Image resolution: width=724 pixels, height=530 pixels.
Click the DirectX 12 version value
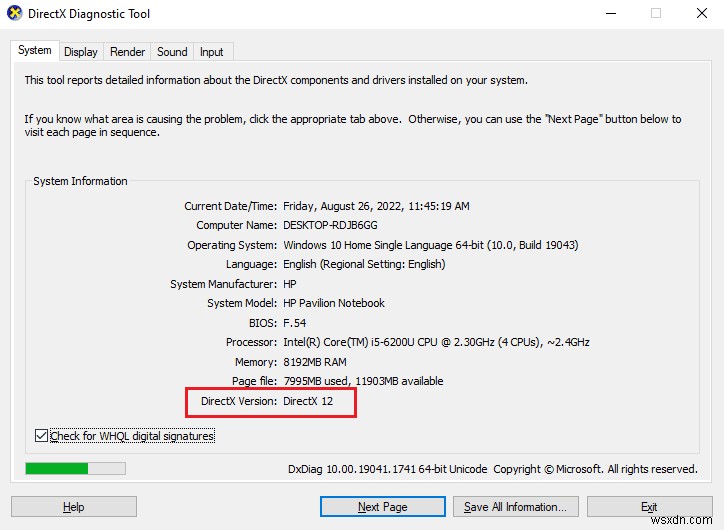click(x=308, y=401)
